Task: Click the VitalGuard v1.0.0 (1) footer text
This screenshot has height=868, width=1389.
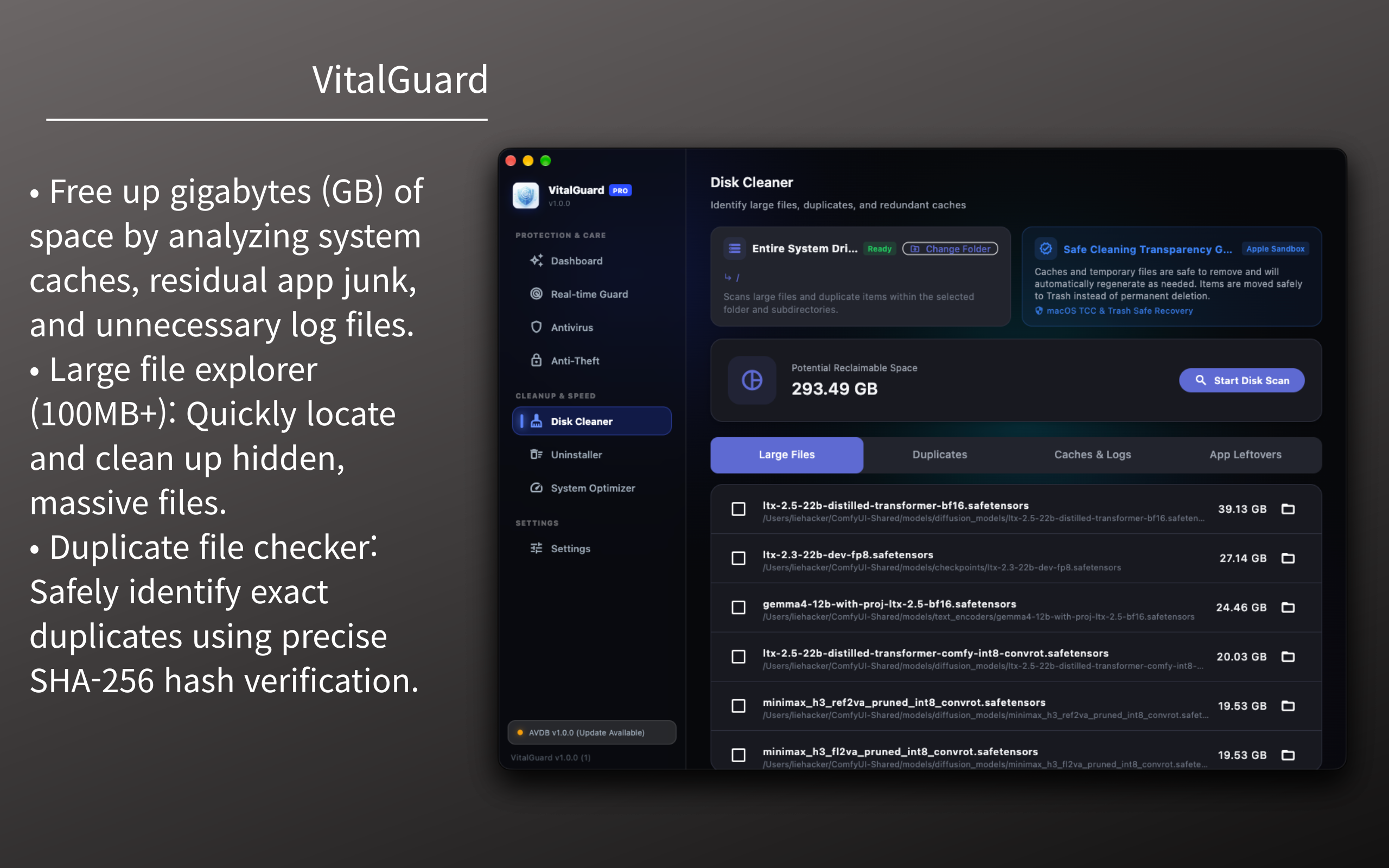Action: [x=550, y=757]
